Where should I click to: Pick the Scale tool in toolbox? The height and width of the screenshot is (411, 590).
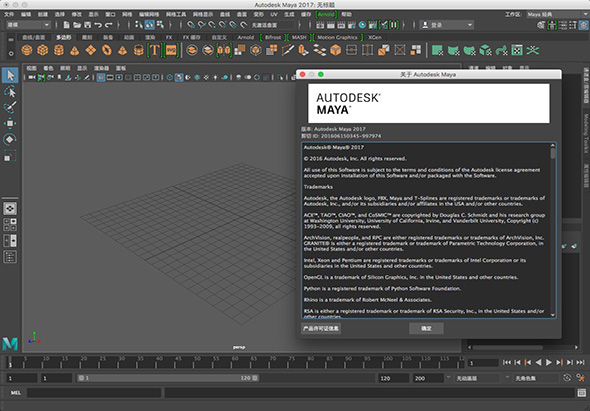(10, 155)
